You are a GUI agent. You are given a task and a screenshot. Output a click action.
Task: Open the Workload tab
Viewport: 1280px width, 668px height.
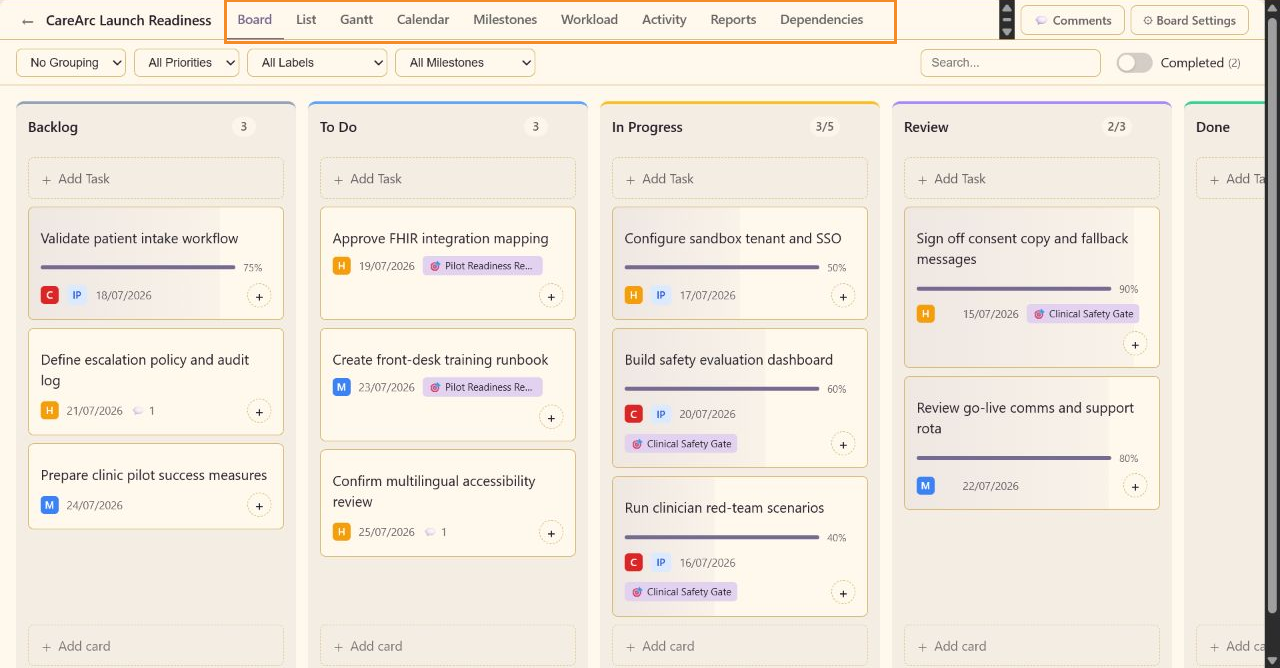coord(589,20)
